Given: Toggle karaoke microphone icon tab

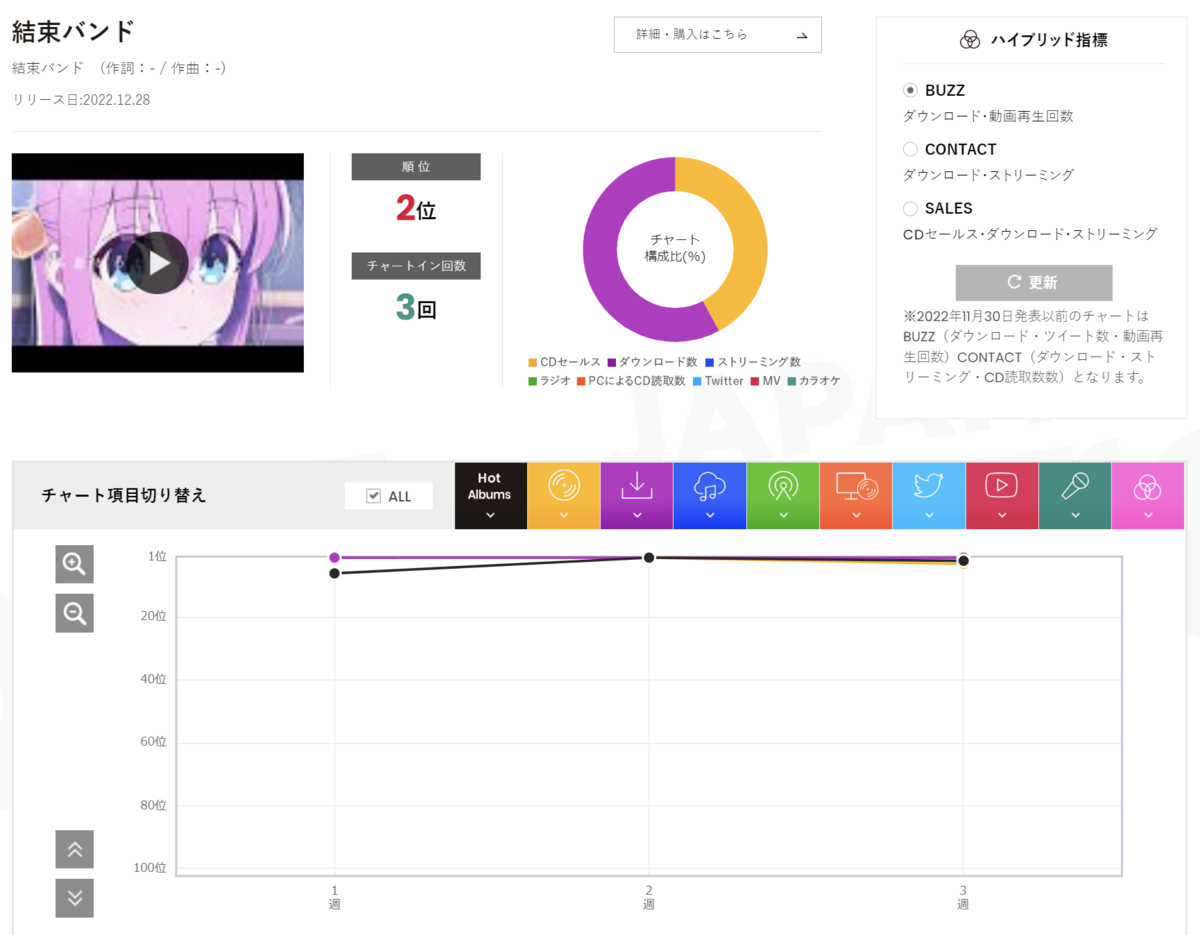Looking at the screenshot, I should click(1075, 496).
